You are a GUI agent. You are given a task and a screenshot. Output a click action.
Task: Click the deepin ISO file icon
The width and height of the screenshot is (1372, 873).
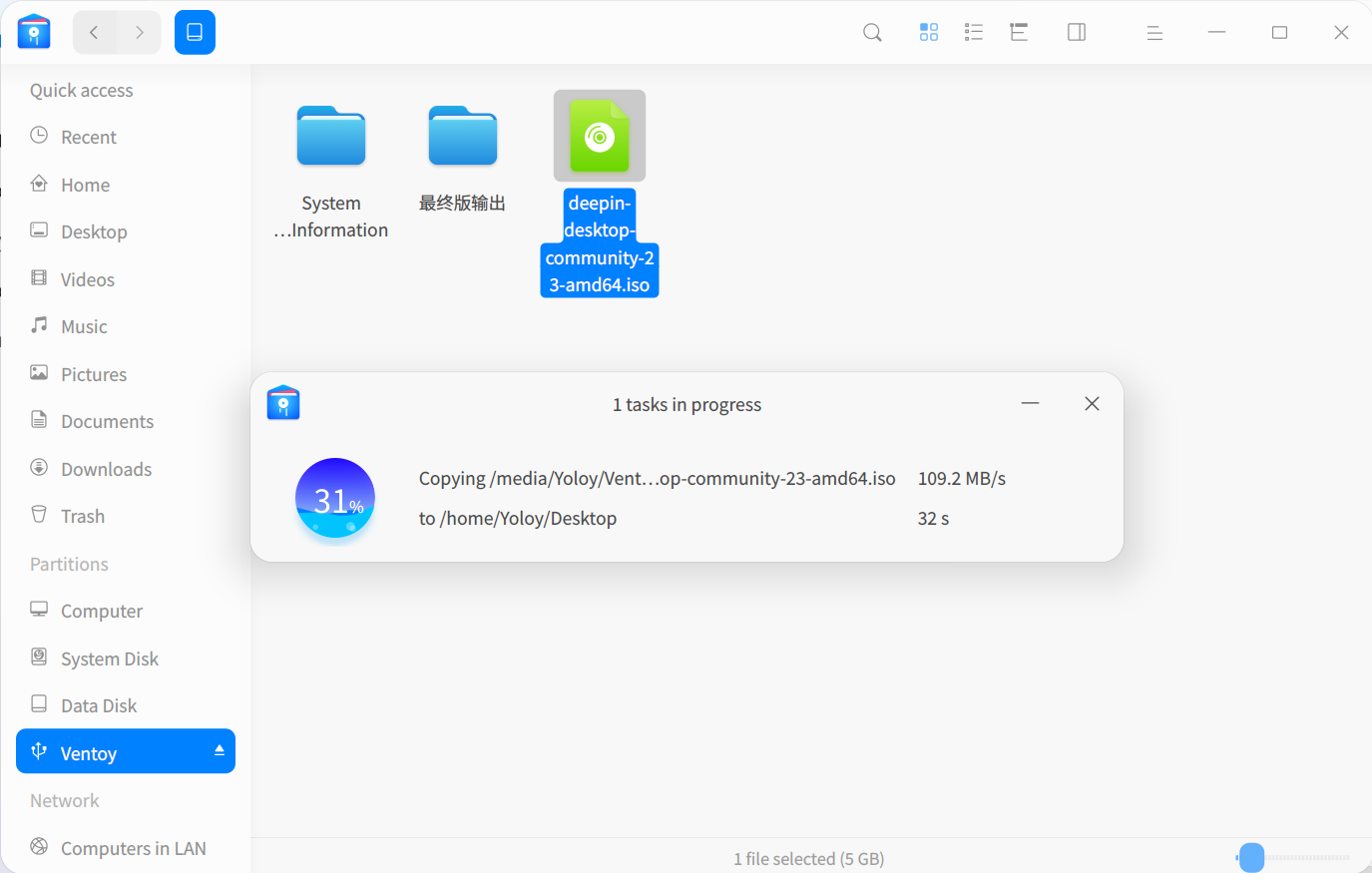tap(600, 136)
